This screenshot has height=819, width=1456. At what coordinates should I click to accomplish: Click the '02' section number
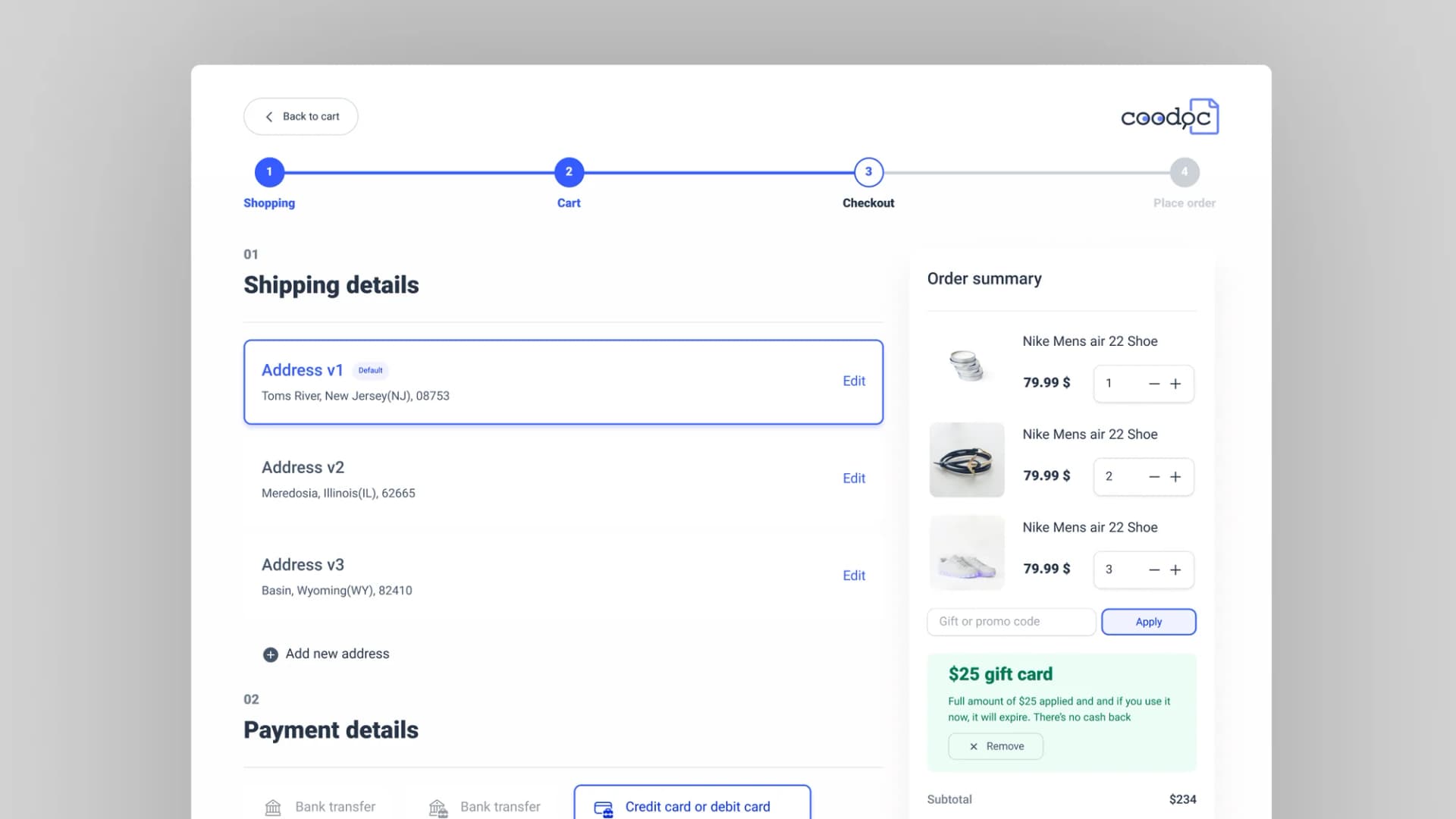(x=251, y=699)
